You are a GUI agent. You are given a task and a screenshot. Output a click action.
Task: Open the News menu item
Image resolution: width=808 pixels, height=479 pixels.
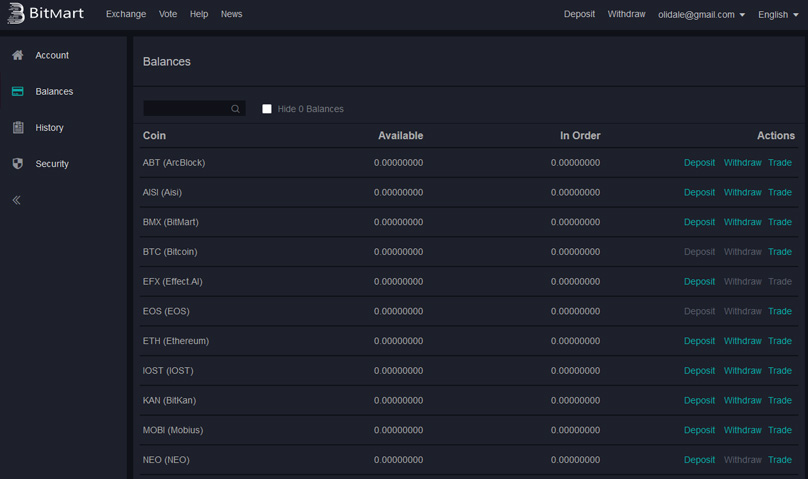click(231, 14)
